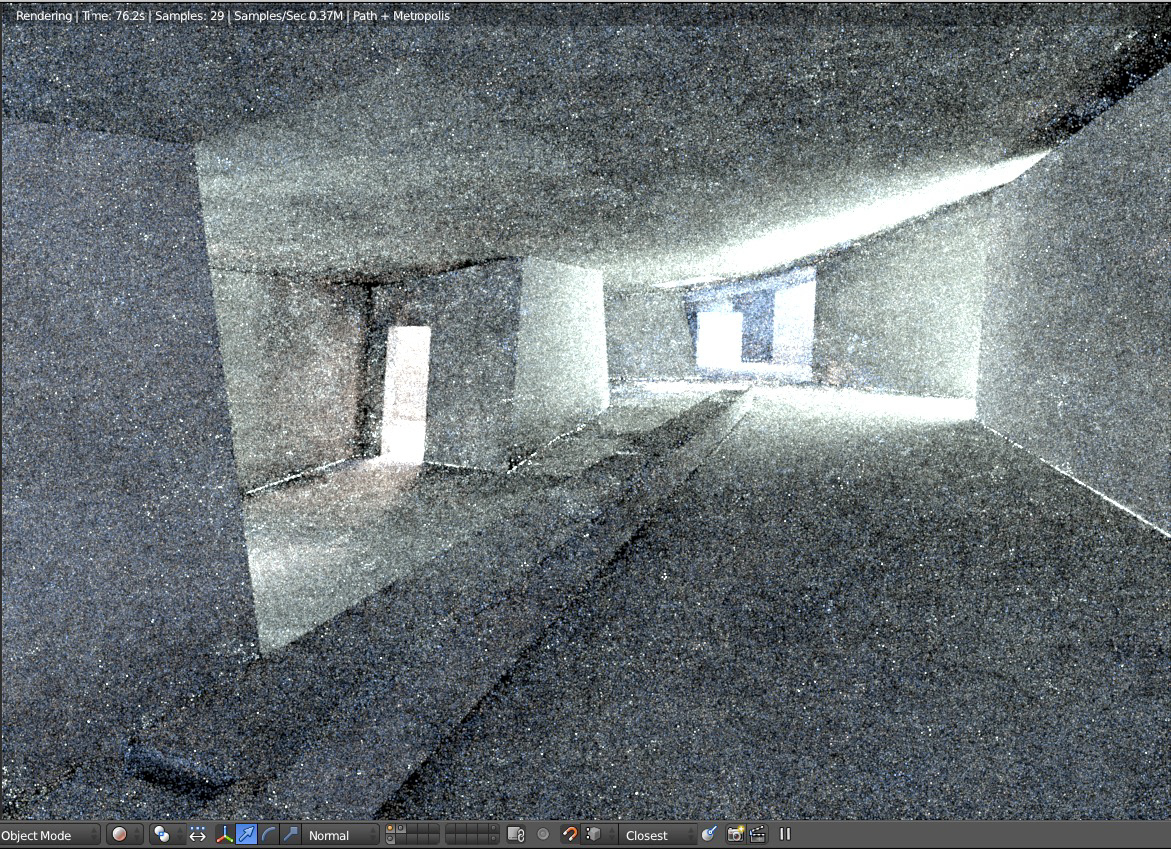Viewport: 1171px width, 849px height.
Task: Click the 'Samples: 29' status text
Action: tap(190, 16)
